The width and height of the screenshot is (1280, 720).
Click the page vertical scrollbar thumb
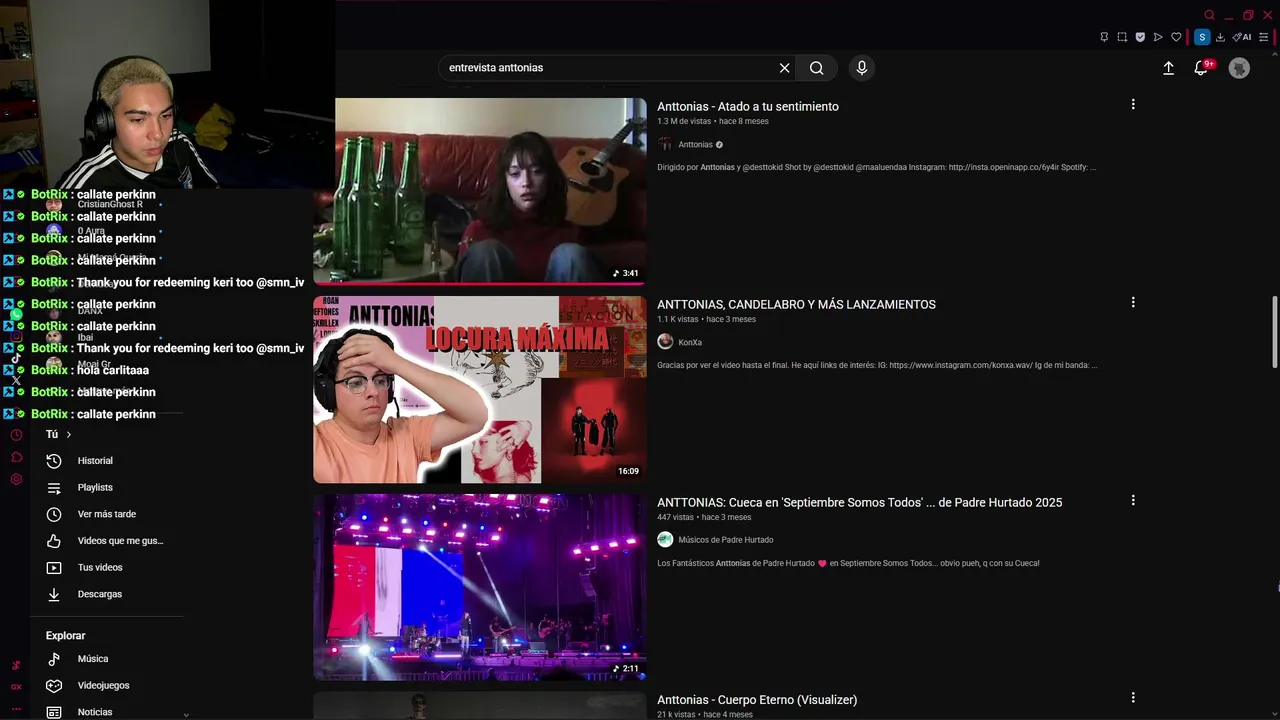[1274, 333]
